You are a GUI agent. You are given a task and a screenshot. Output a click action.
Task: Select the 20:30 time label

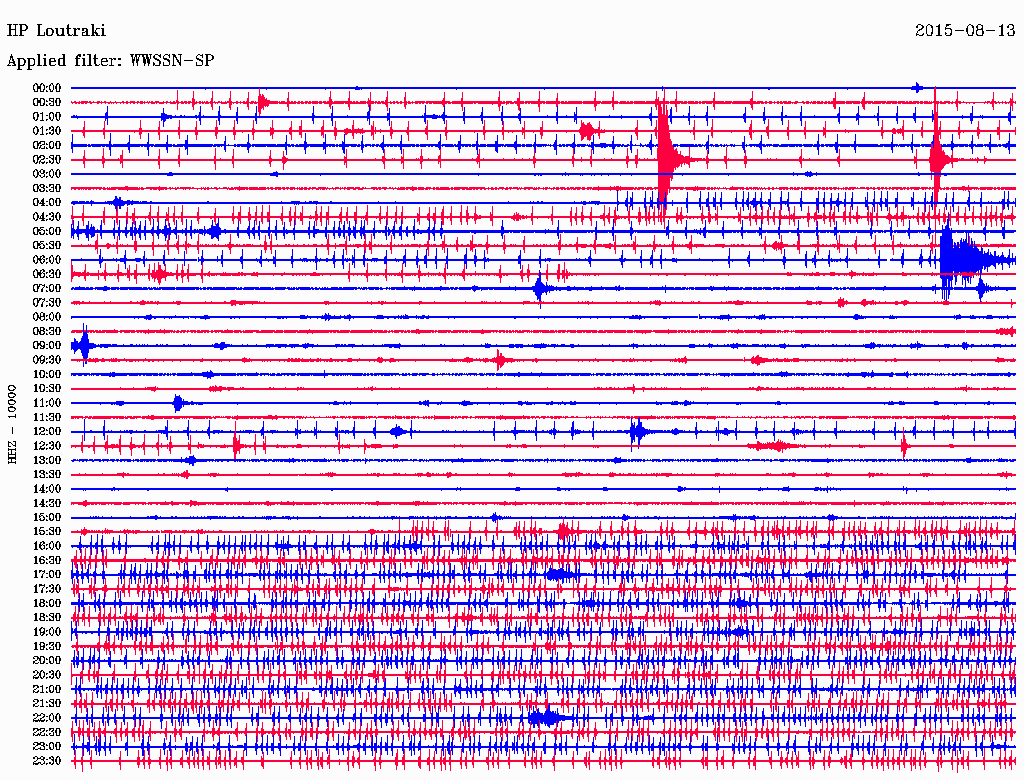(47, 675)
